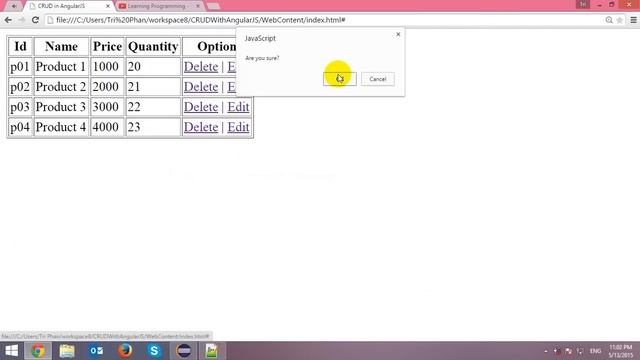This screenshot has width=640, height=360.
Task: Launch Firefox from the taskbar
Action: click(x=125, y=351)
